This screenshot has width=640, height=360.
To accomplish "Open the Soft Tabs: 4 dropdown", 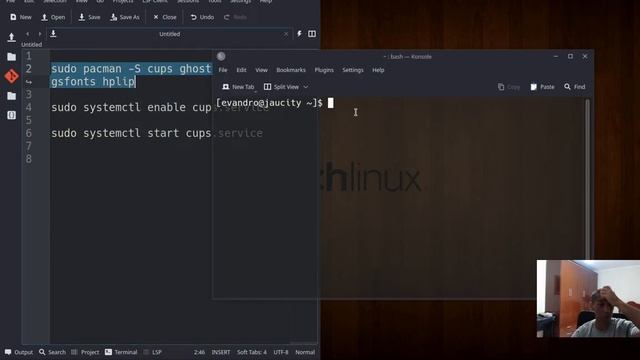I will [x=252, y=352].
